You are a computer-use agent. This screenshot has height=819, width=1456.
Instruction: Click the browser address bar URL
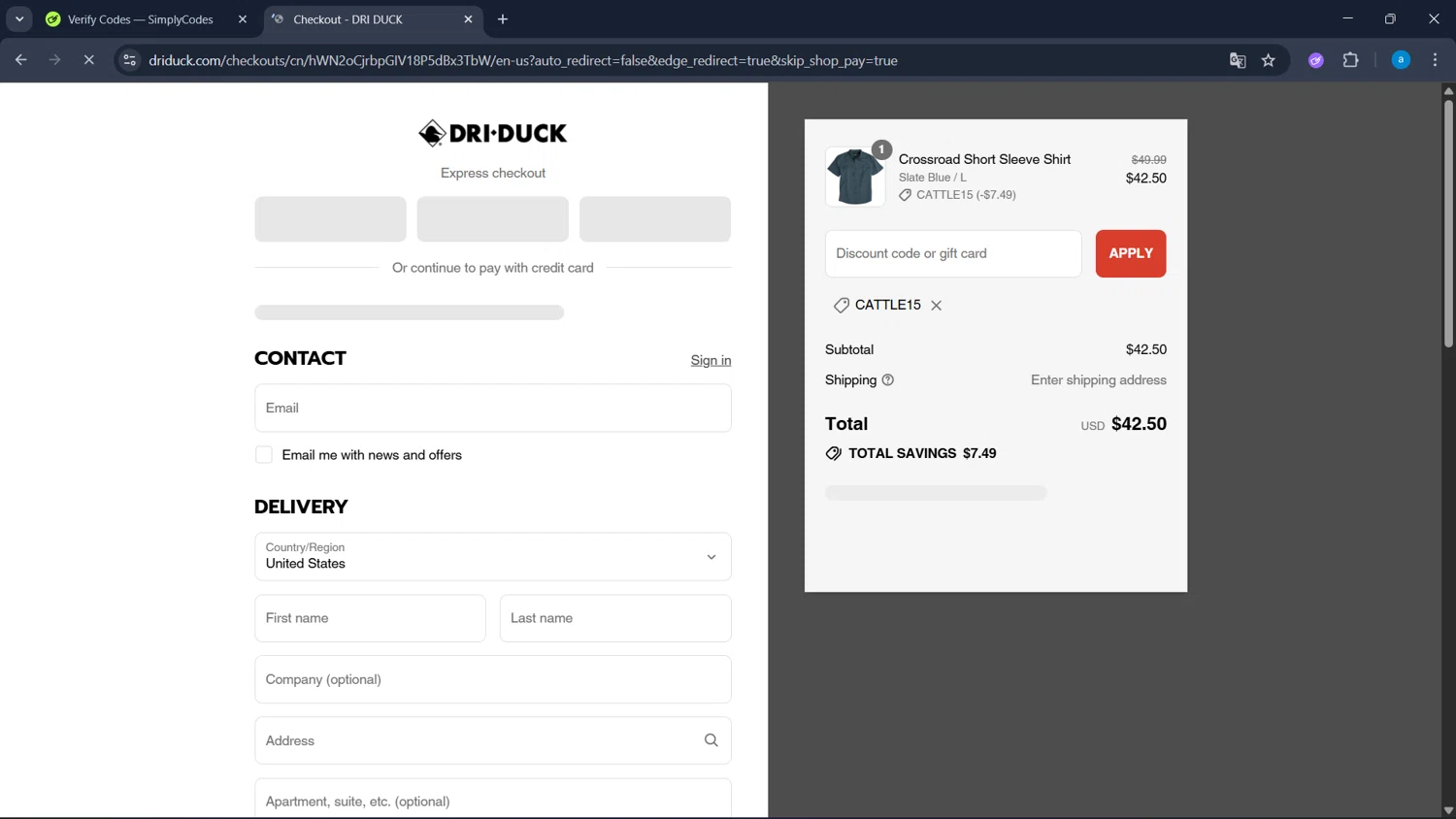pos(522,60)
